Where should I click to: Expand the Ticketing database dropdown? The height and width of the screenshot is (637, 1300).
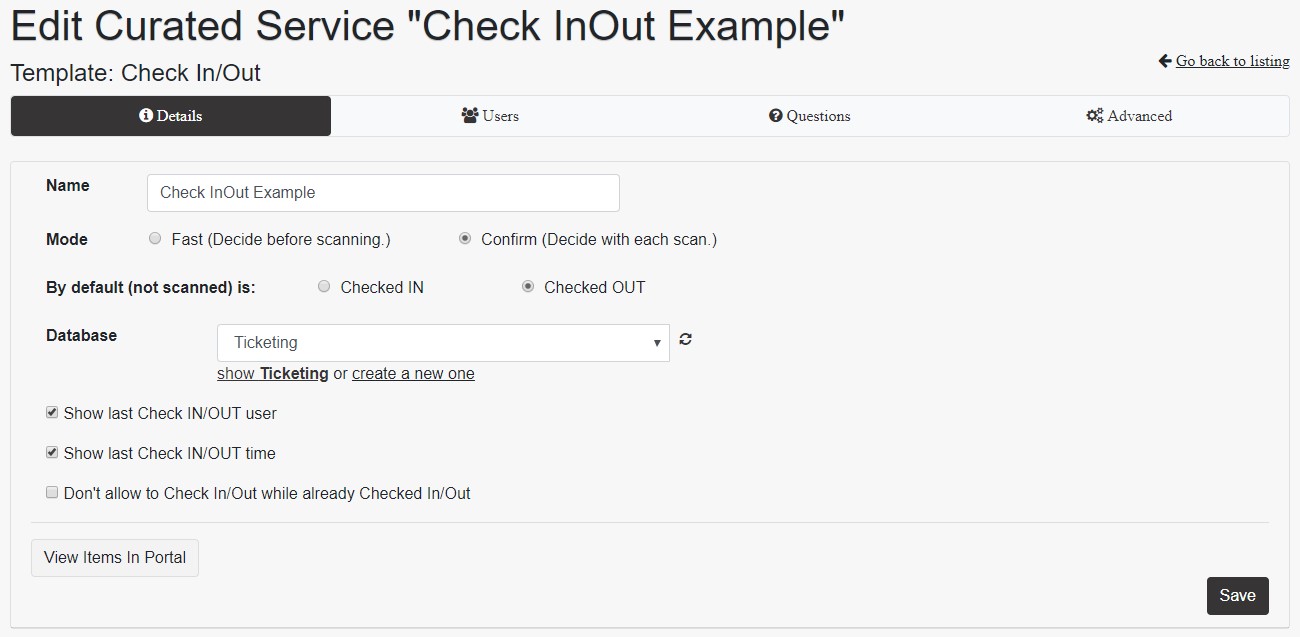tap(443, 343)
